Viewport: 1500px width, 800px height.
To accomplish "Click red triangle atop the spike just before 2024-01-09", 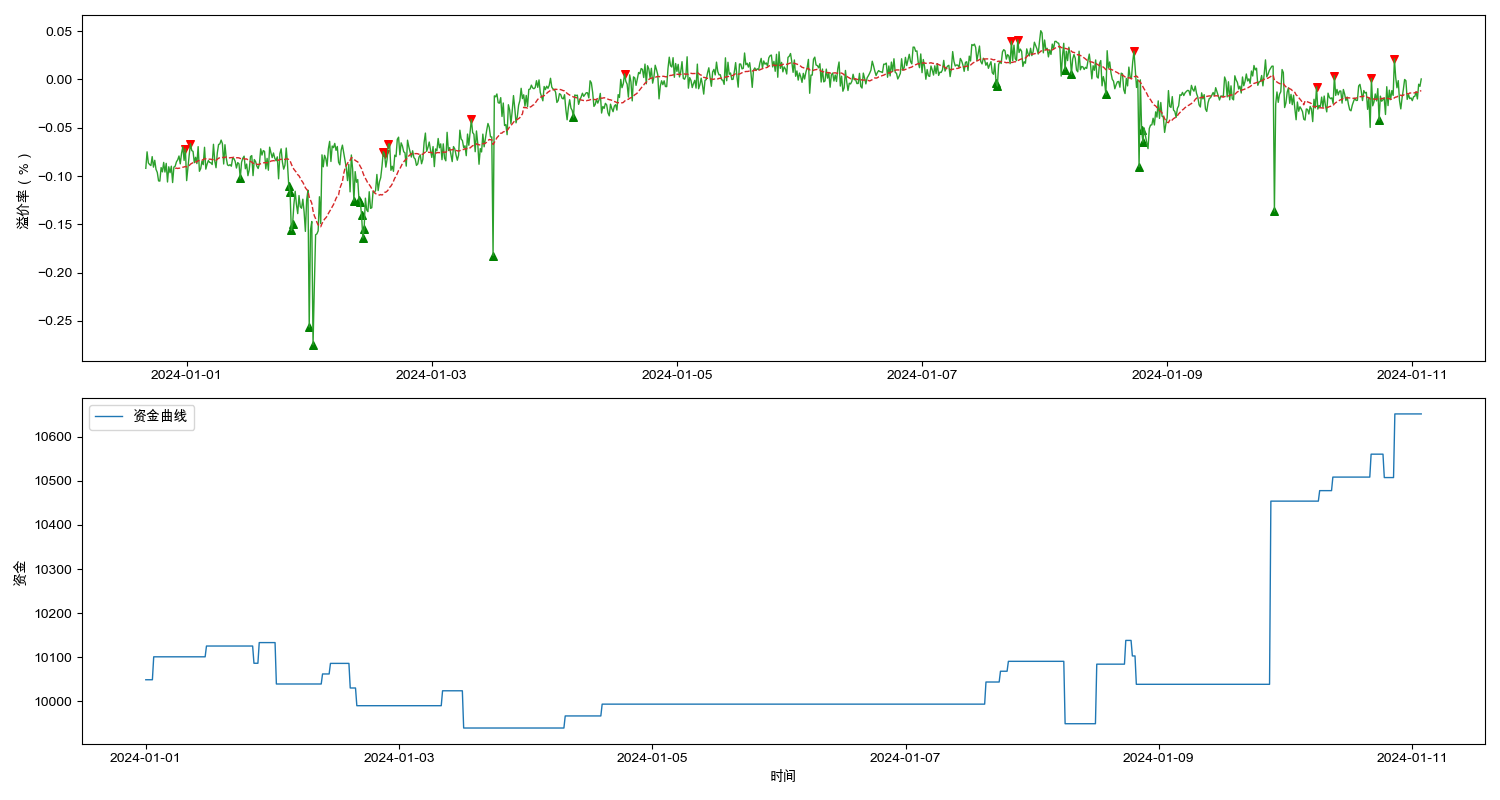I will tap(1134, 52).
